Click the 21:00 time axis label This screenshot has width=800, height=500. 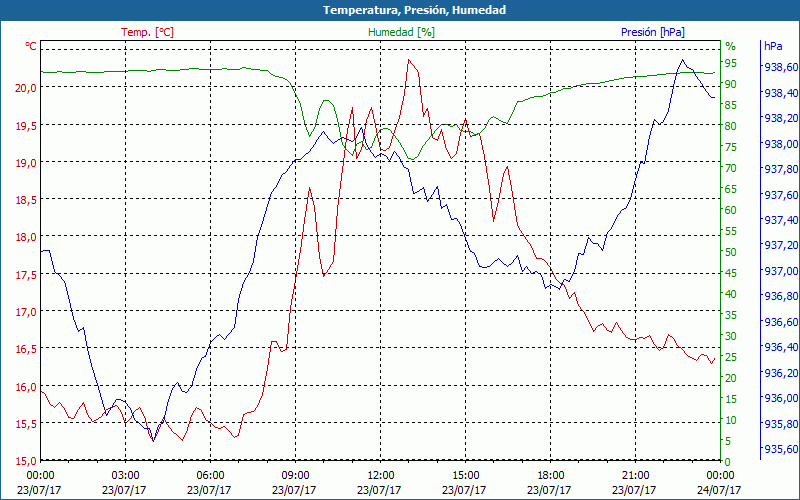click(635, 476)
